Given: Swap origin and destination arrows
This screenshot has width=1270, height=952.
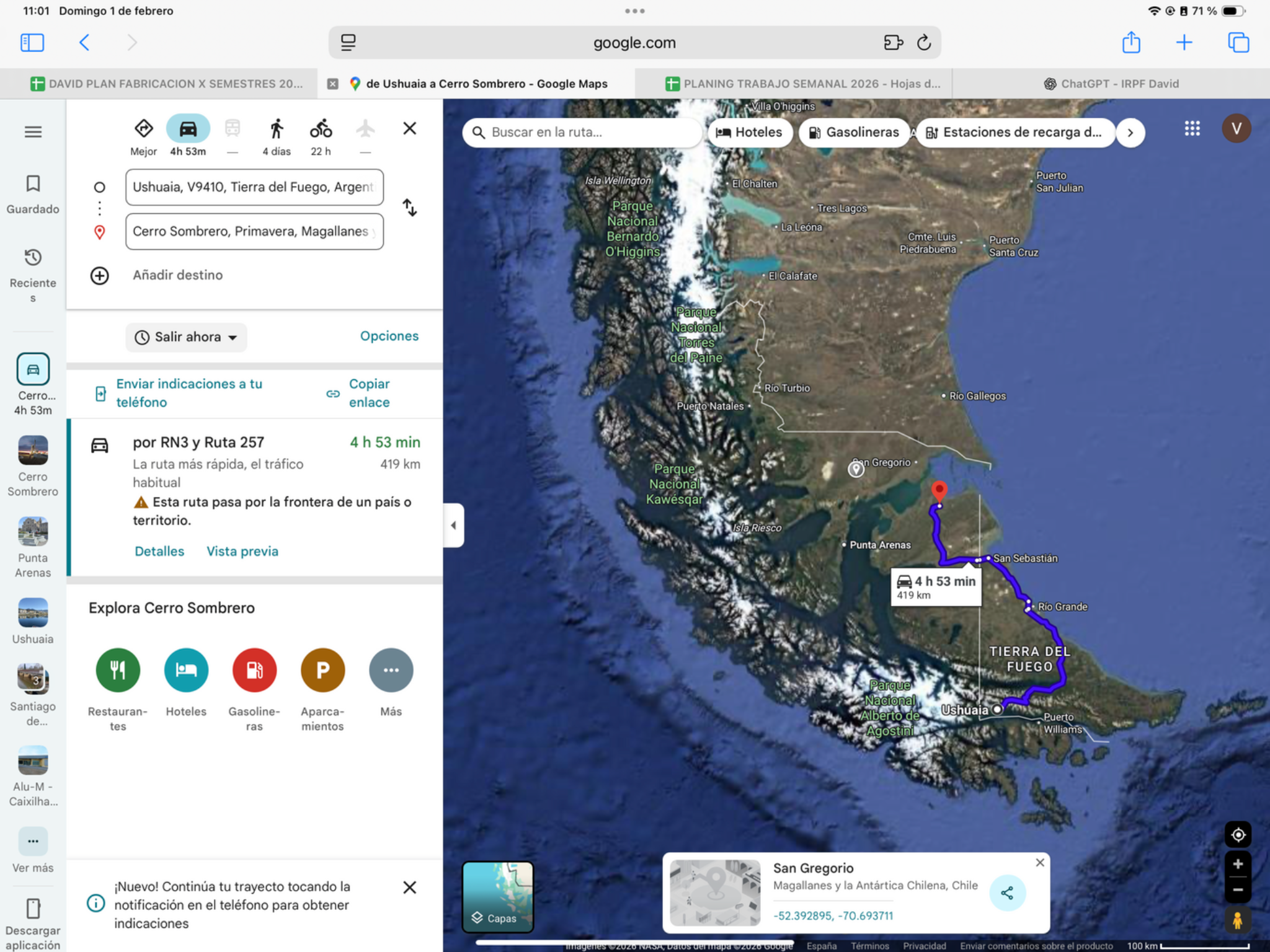Looking at the screenshot, I should pos(410,208).
